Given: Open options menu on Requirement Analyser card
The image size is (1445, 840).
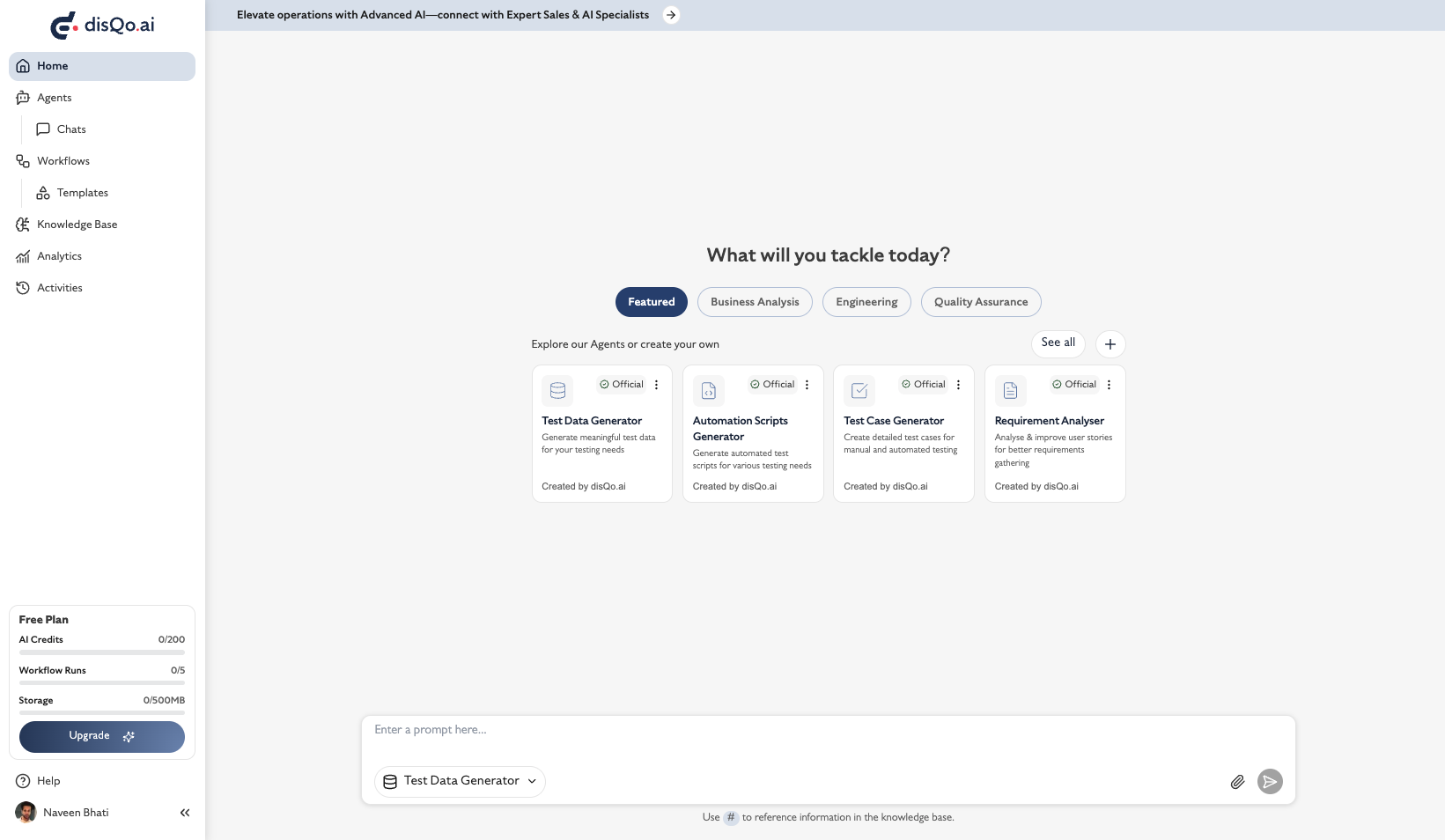Looking at the screenshot, I should click(x=1109, y=385).
